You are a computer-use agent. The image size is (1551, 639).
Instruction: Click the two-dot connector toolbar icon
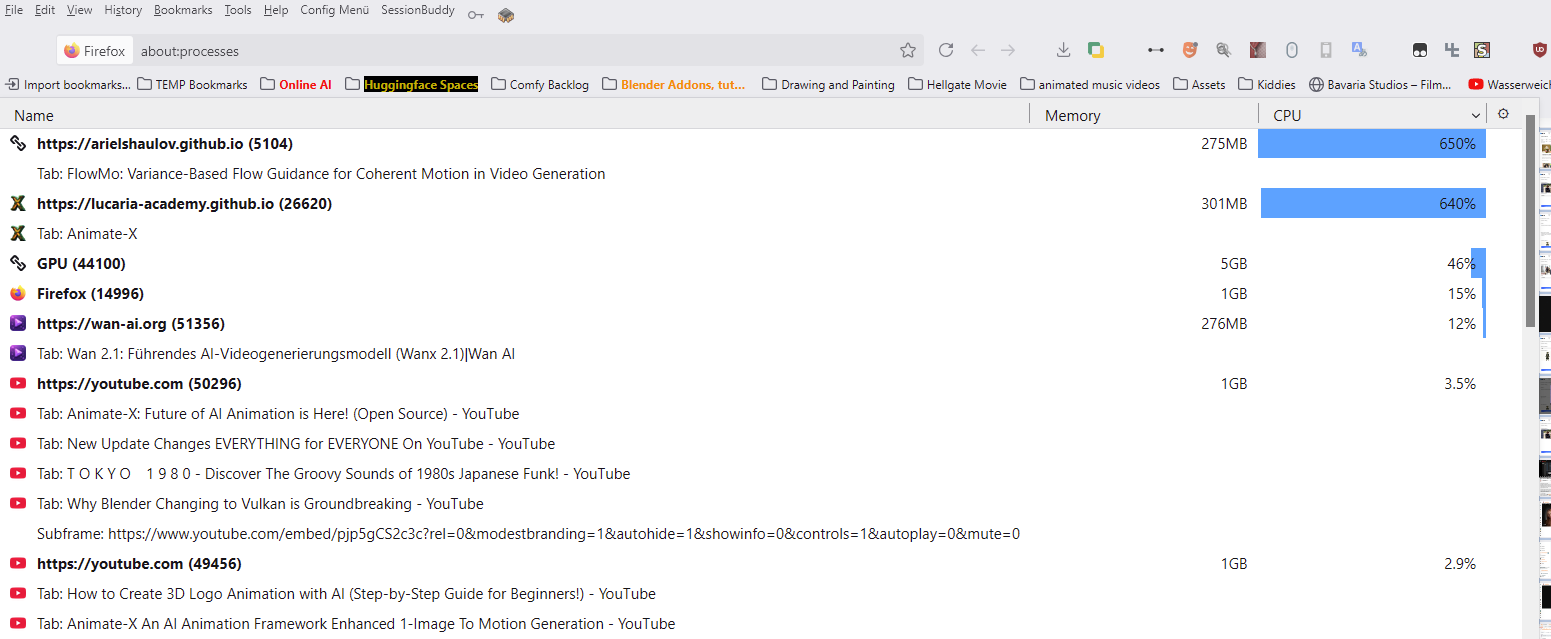tap(1156, 50)
